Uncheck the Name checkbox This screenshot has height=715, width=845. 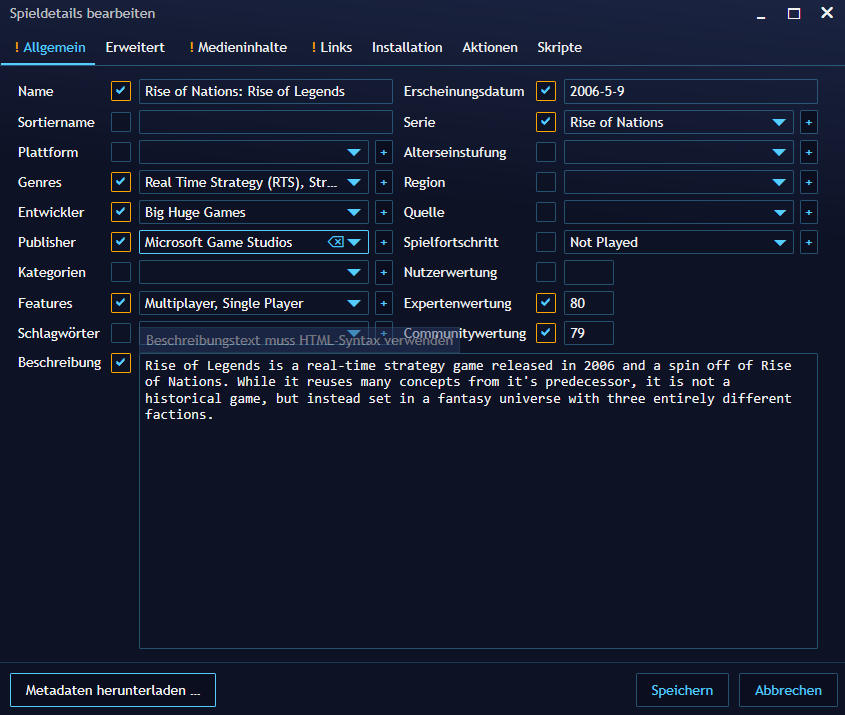[x=121, y=91]
